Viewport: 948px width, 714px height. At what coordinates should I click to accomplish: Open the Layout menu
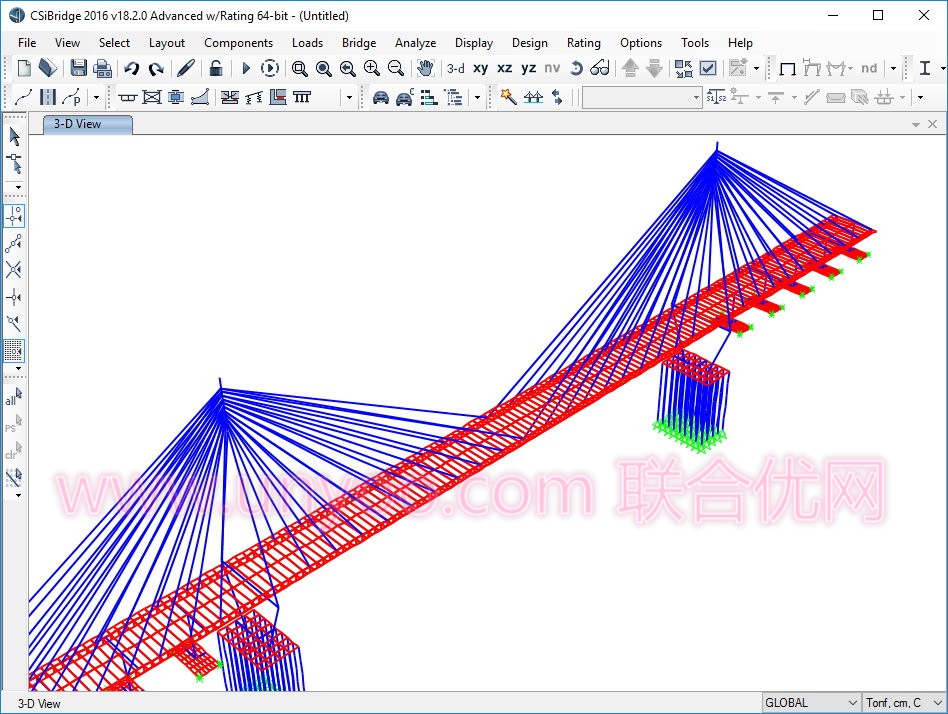167,42
